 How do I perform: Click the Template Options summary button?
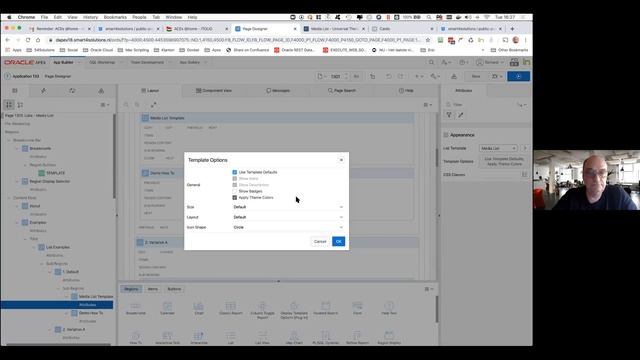coord(504,161)
